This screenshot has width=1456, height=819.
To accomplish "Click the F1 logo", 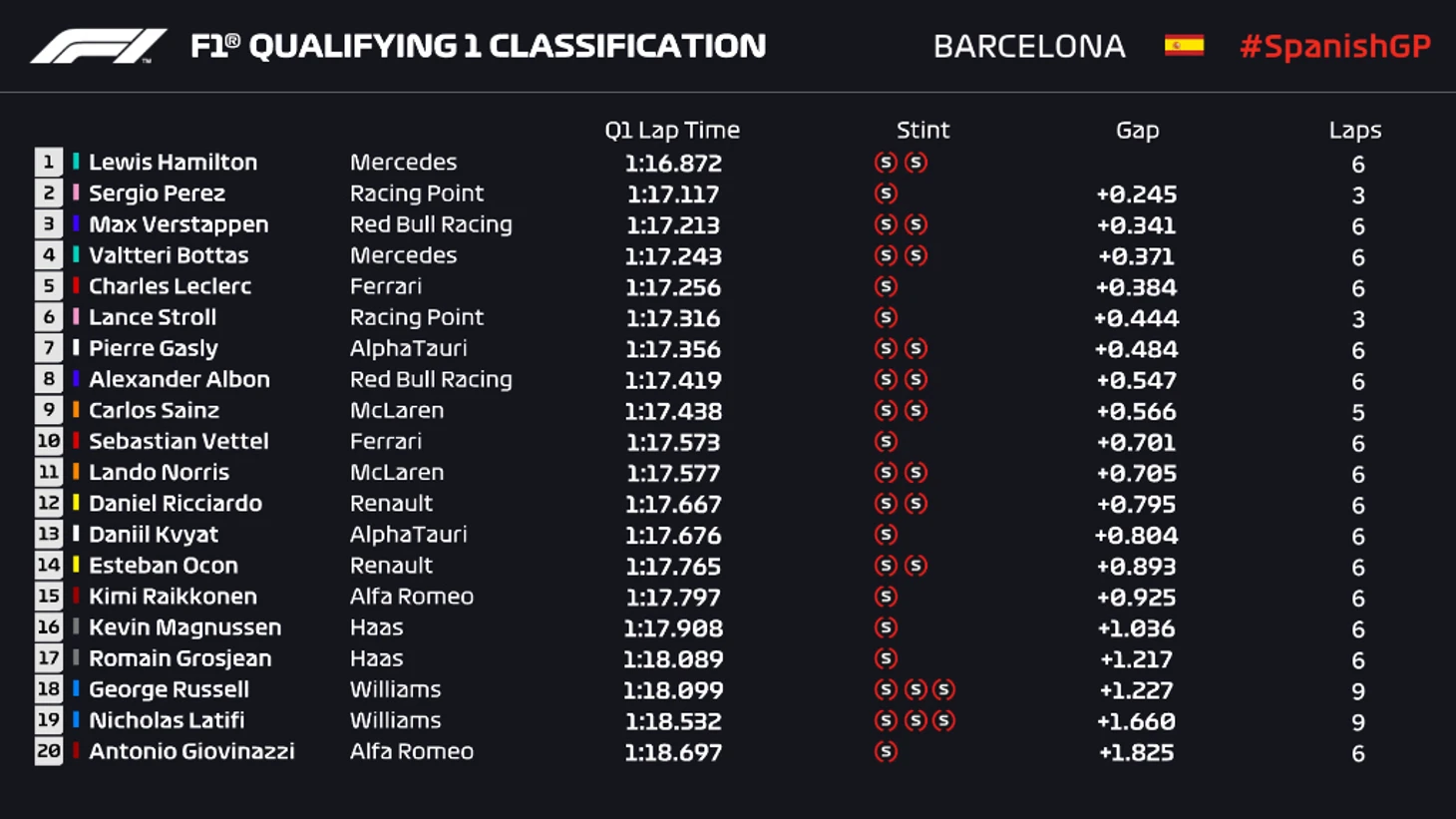I will click(98, 46).
